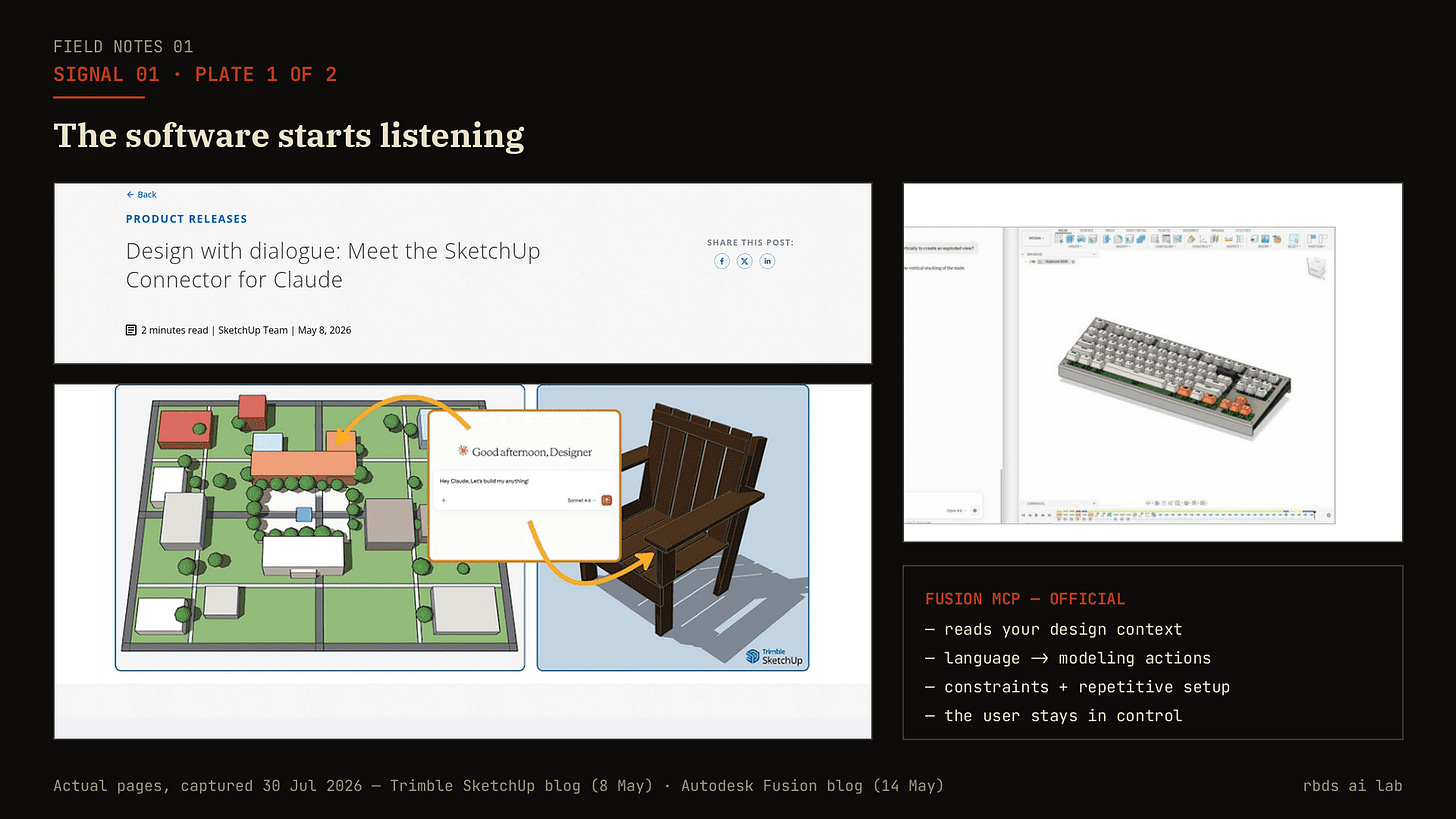Expand the COMMENTS panel in Fusion
Viewport: 1456px width, 819px height.
(1094, 503)
